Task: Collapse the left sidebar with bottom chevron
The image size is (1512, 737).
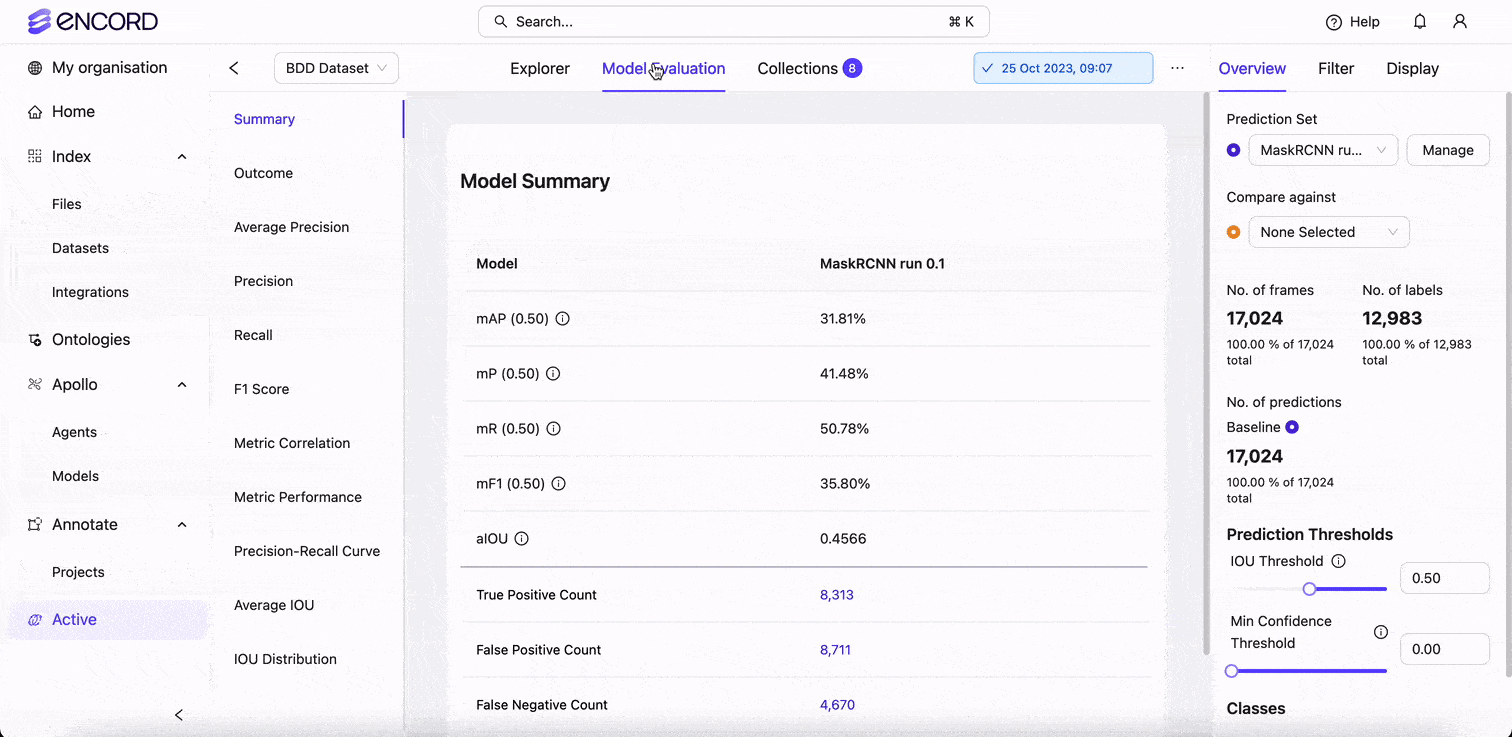Action: coord(179,715)
